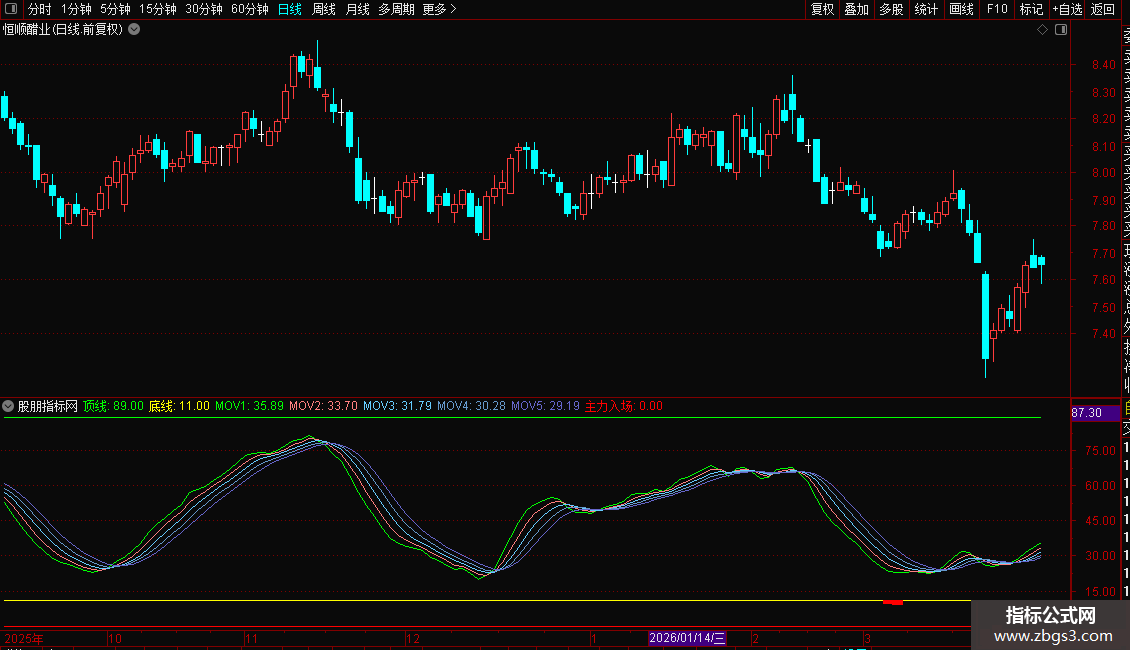Click the 主力入场: 0.00 readout

tap(623, 406)
